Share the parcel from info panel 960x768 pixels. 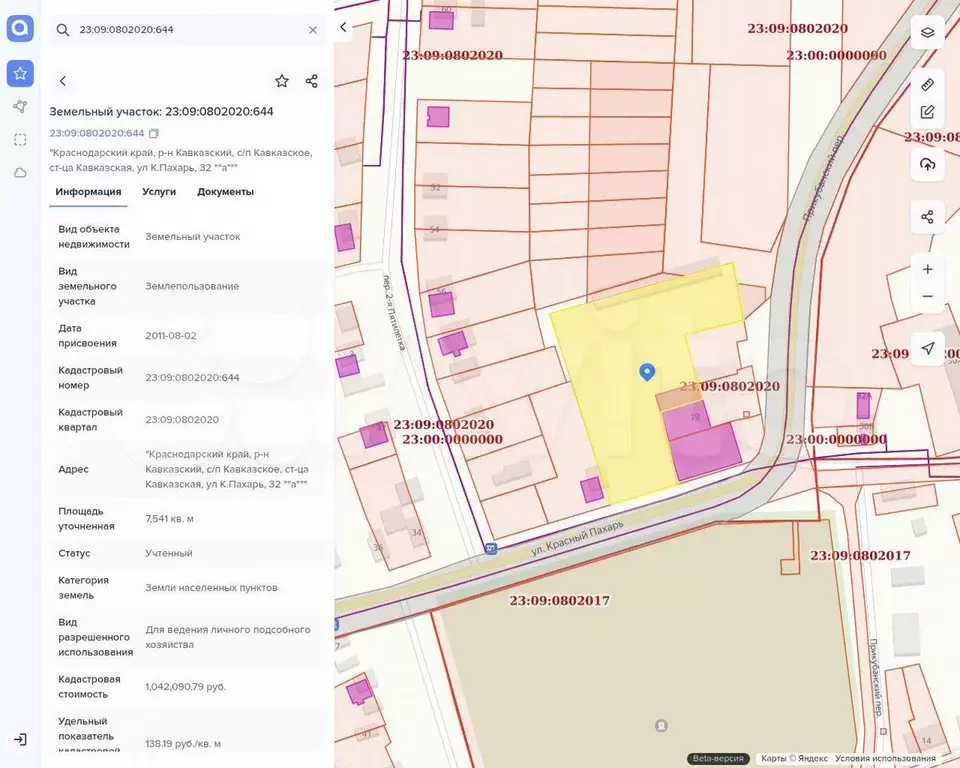click(x=312, y=81)
